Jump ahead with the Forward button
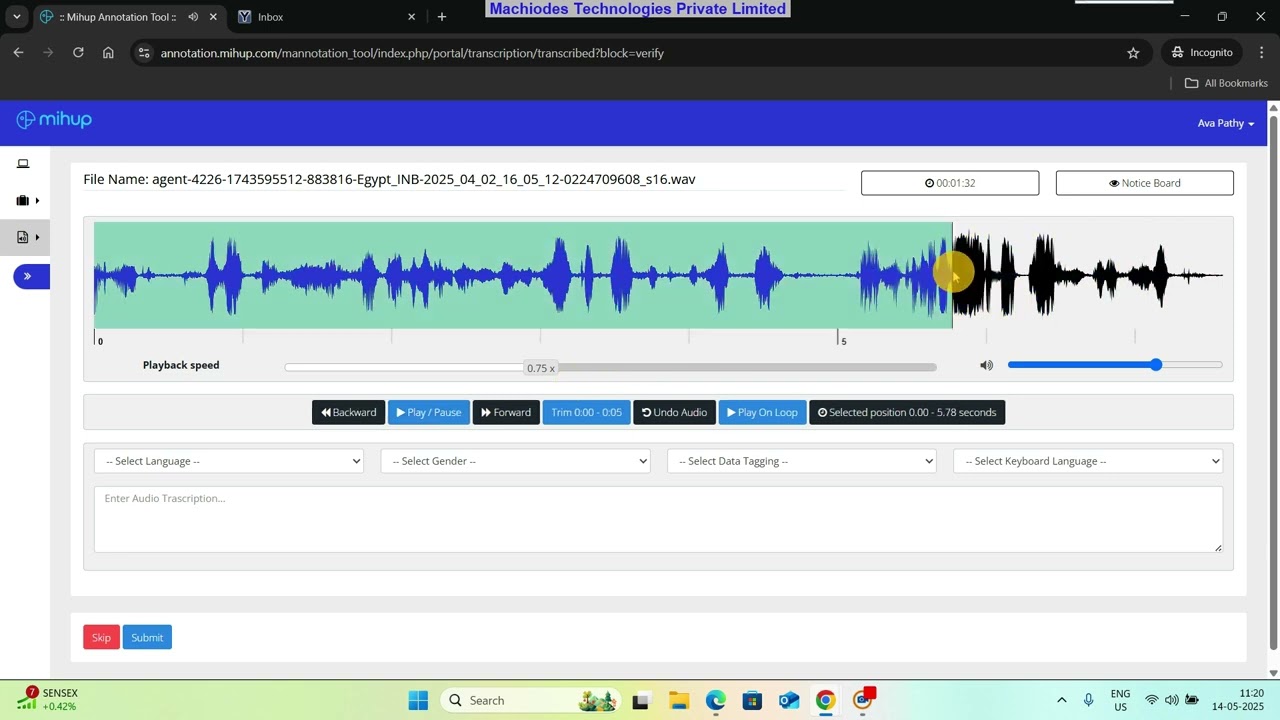Image resolution: width=1280 pixels, height=720 pixels. pyautogui.click(x=506, y=412)
